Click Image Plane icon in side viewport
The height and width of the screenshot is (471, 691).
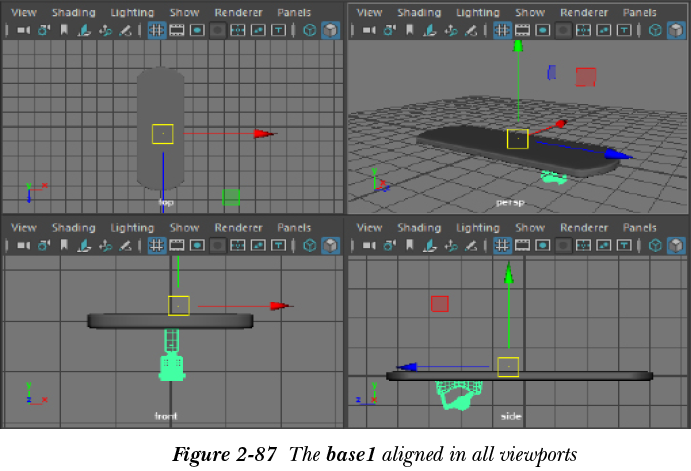coord(428,246)
